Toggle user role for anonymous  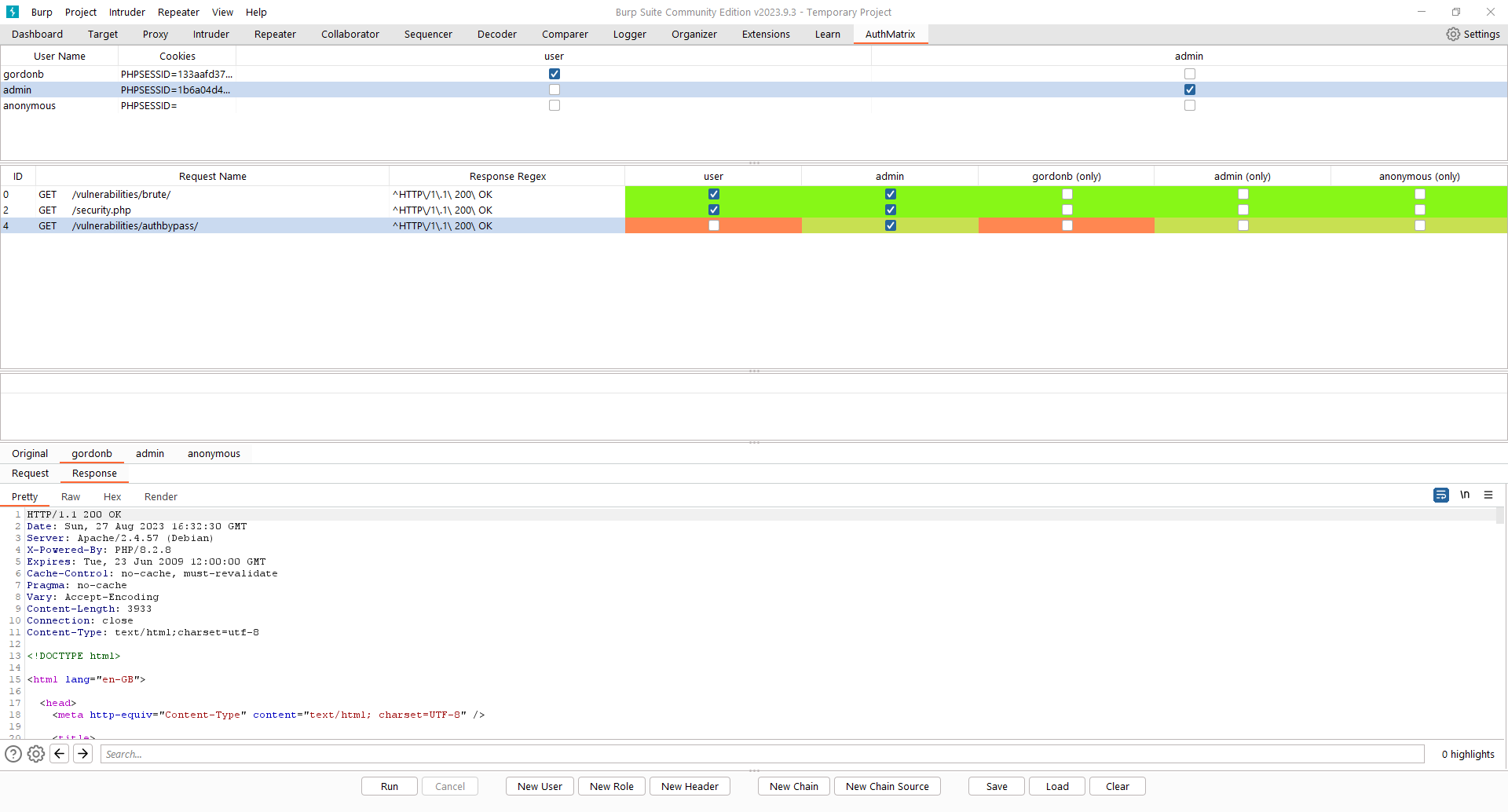pos(555,105)
